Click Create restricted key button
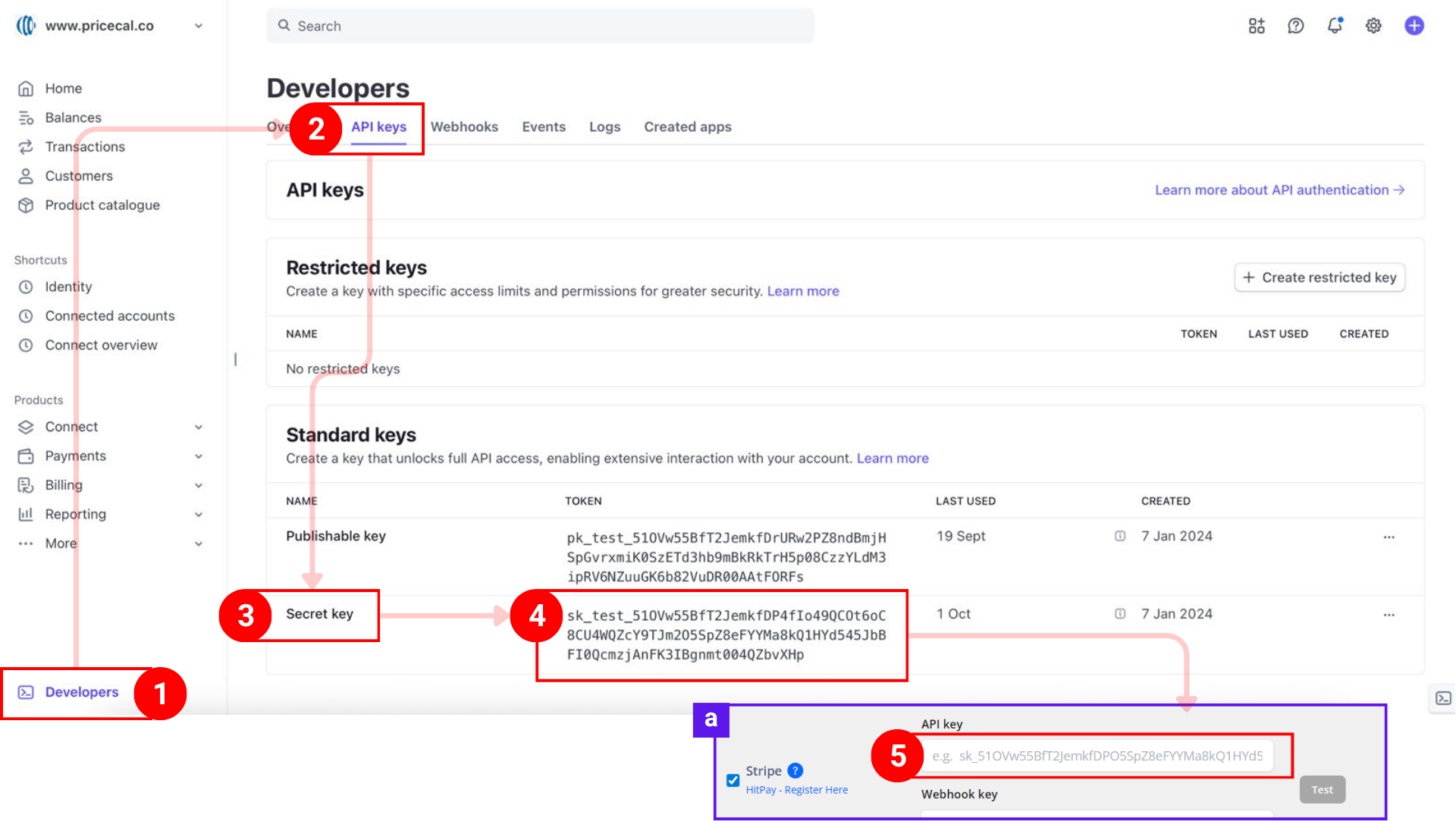 pyautogui.click(x=1319, y=277)
